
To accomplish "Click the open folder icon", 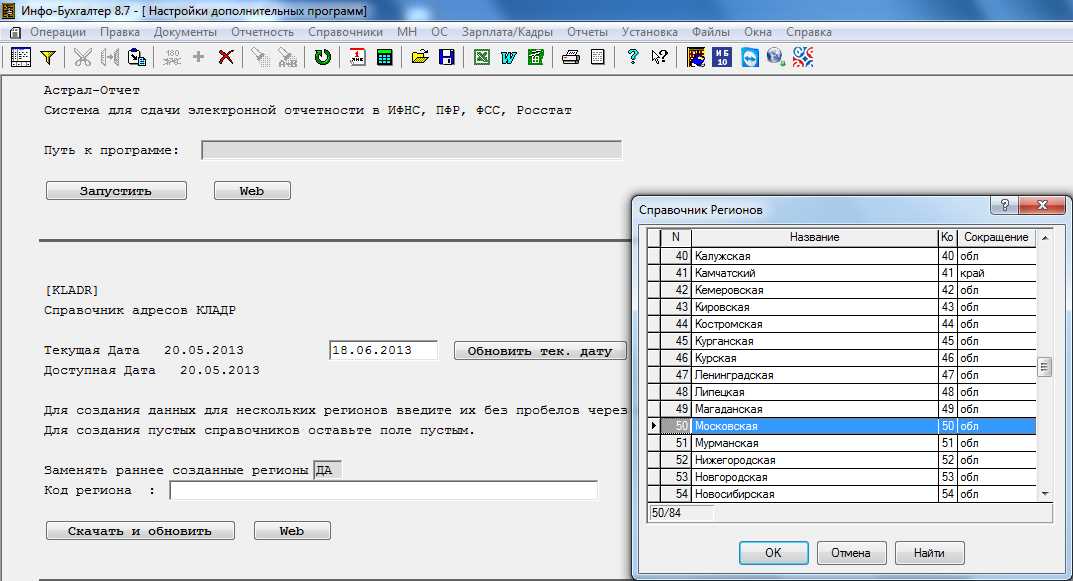I will (x=419, y=57).
